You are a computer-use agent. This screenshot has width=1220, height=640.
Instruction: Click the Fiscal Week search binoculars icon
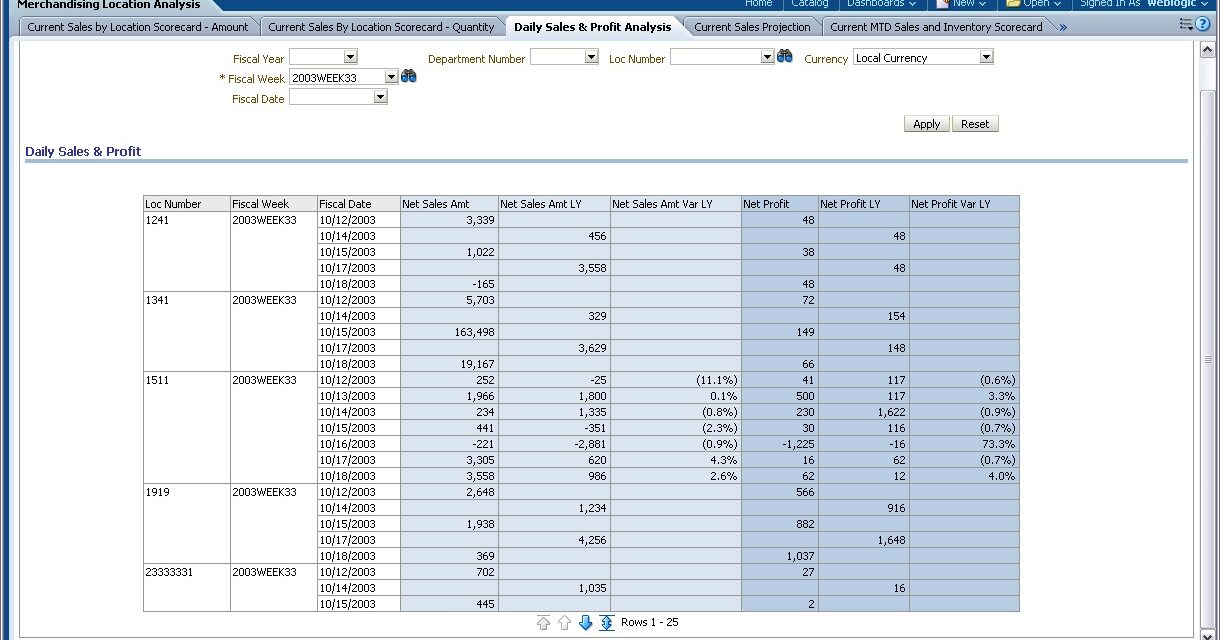coord(408,76)
